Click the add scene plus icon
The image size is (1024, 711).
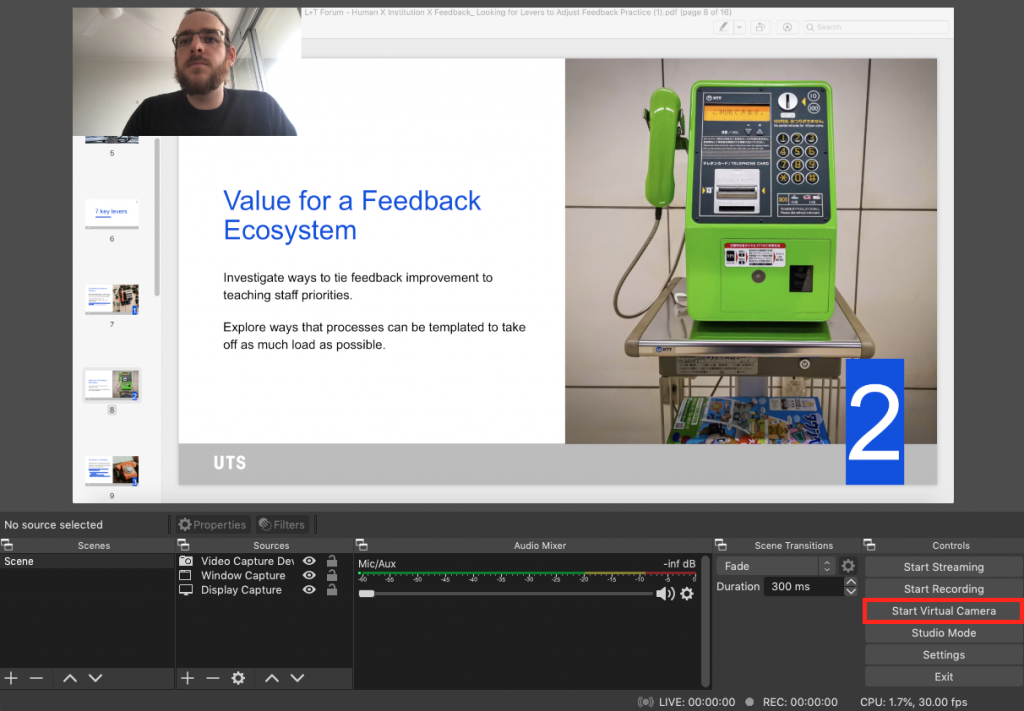pyautogui.click(x=11, y=678)
